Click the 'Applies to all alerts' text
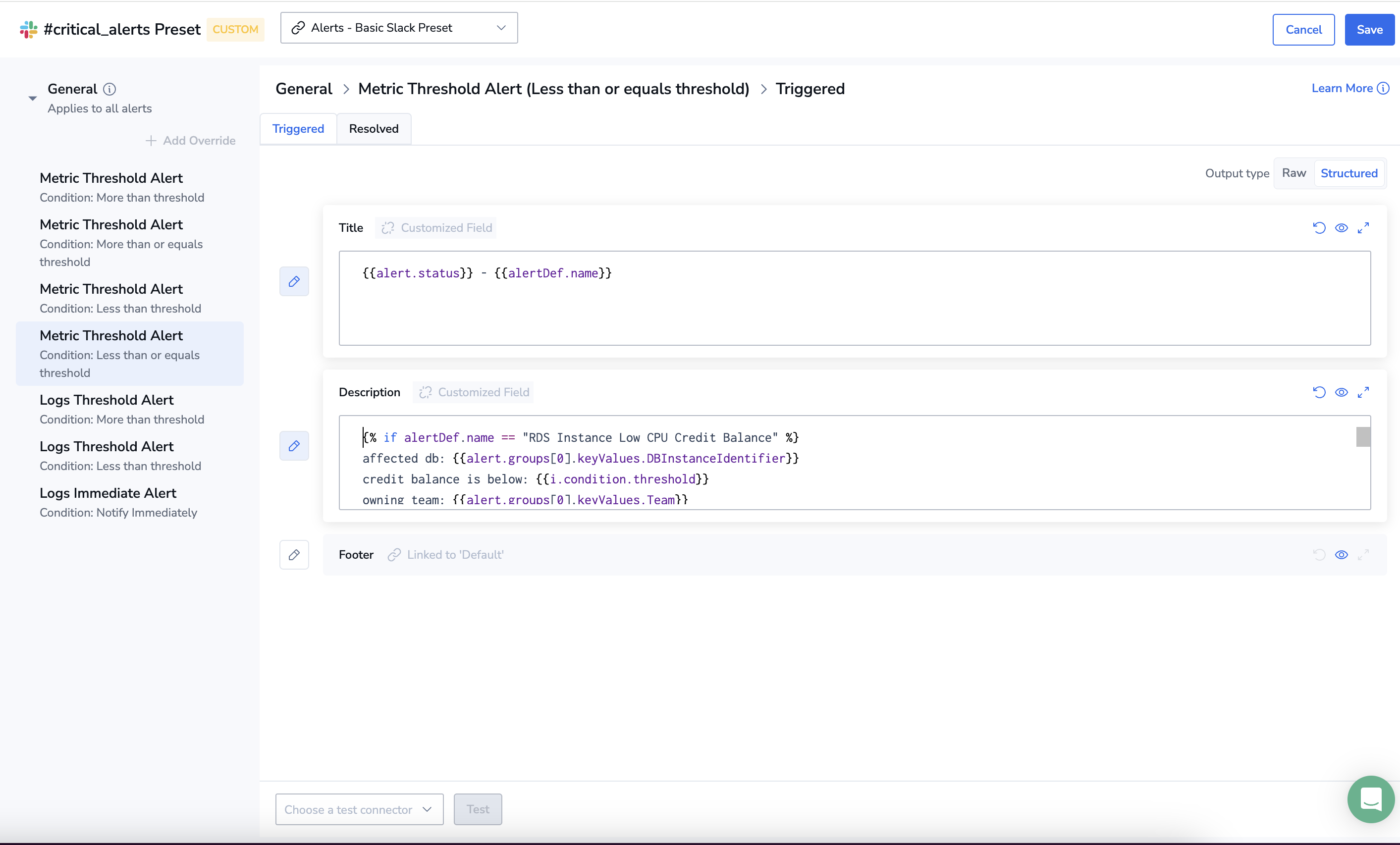1400x845 pixels. pyautogui.click(x=100, y=108)
